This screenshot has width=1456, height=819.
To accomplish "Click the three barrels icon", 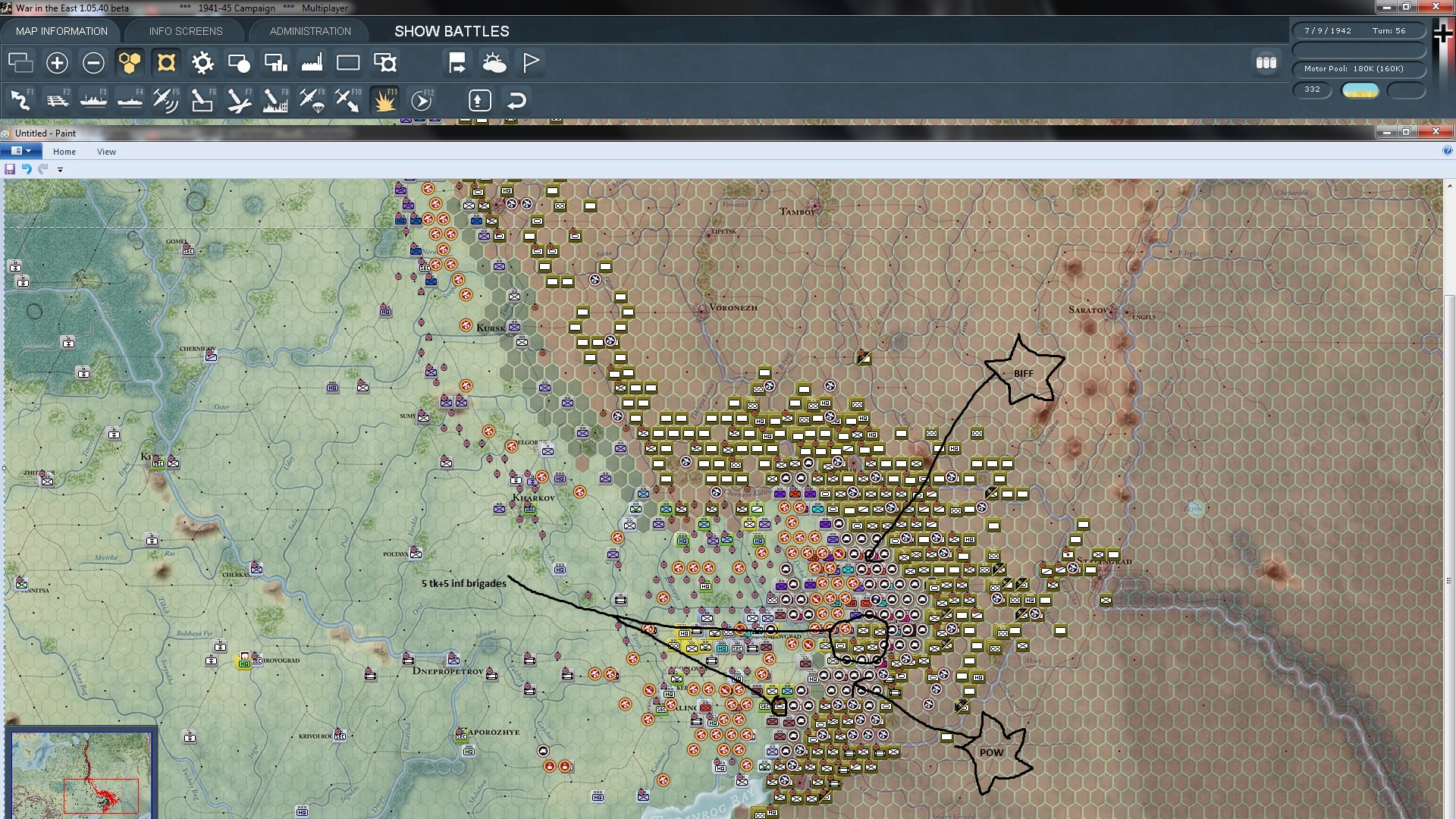I will point(1266,63).
